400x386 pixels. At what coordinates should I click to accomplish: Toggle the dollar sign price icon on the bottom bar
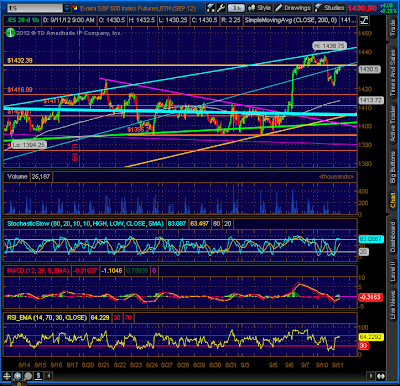tap(38, 376)
